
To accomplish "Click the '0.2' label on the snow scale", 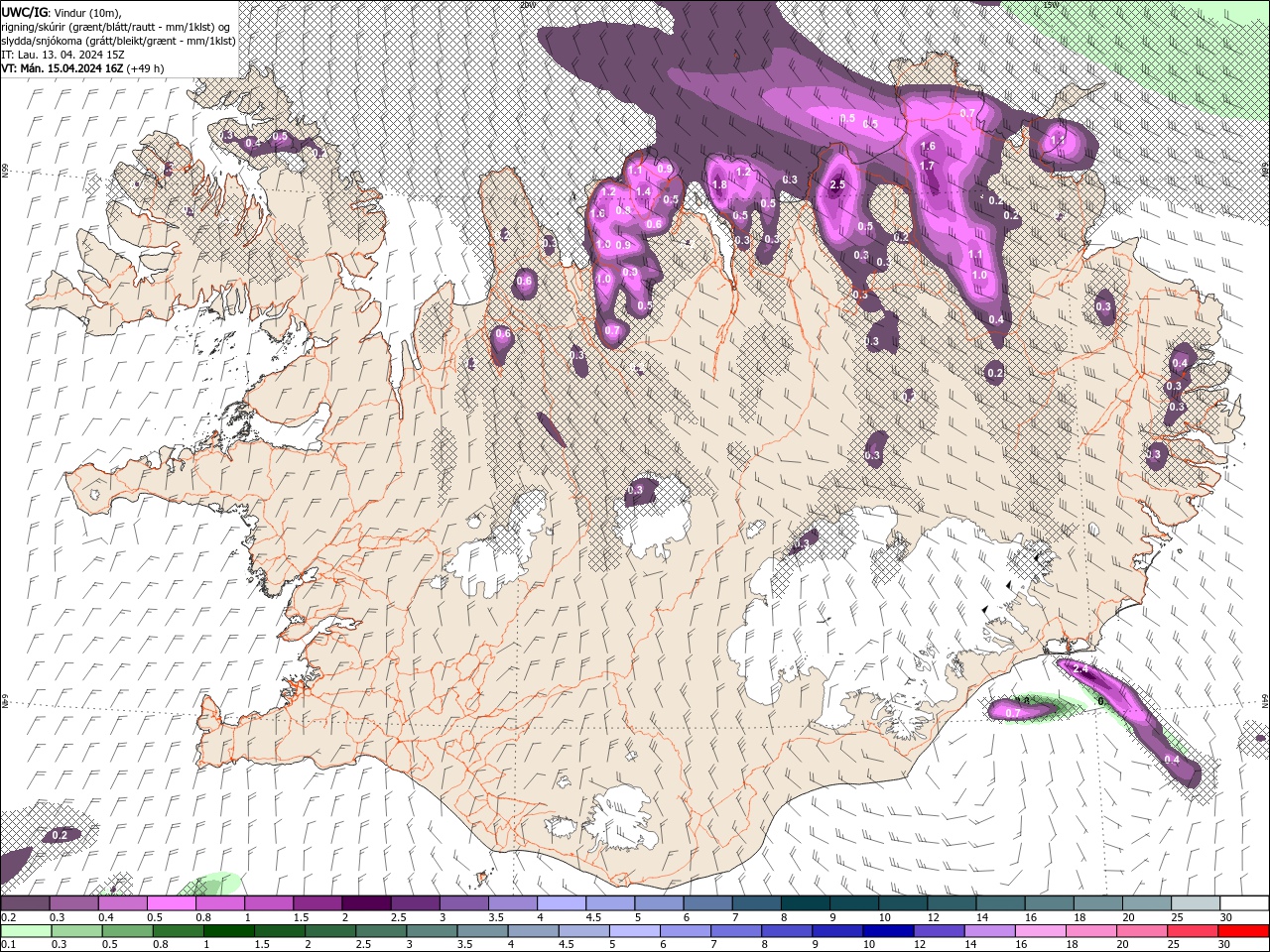I will pos(8,917).
